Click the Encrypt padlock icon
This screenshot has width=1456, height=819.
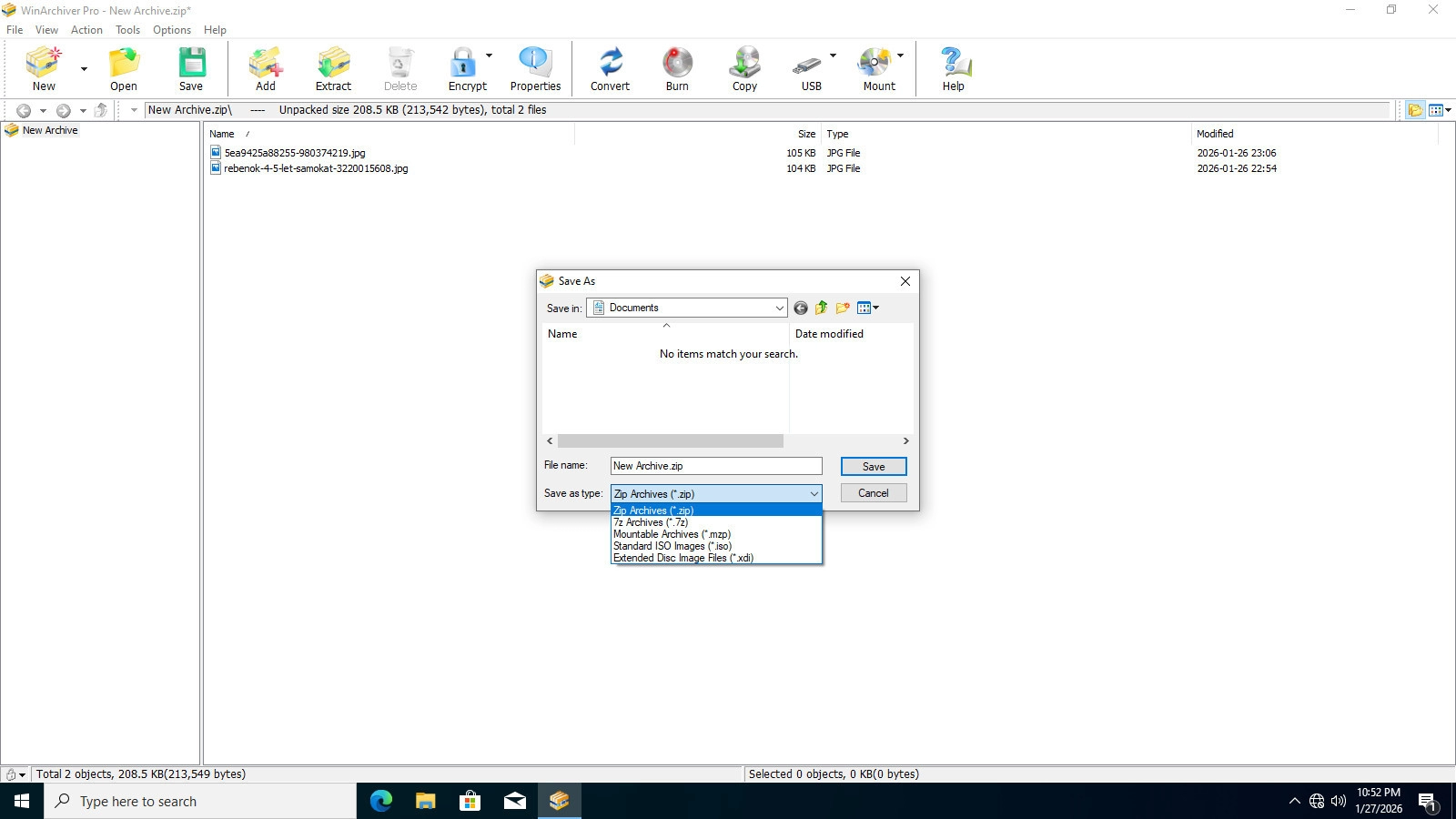(463, 63)
